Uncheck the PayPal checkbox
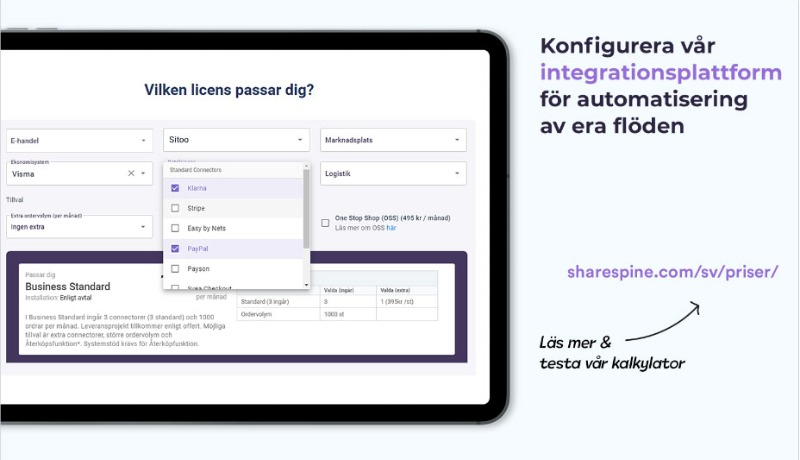 [175, 248]
